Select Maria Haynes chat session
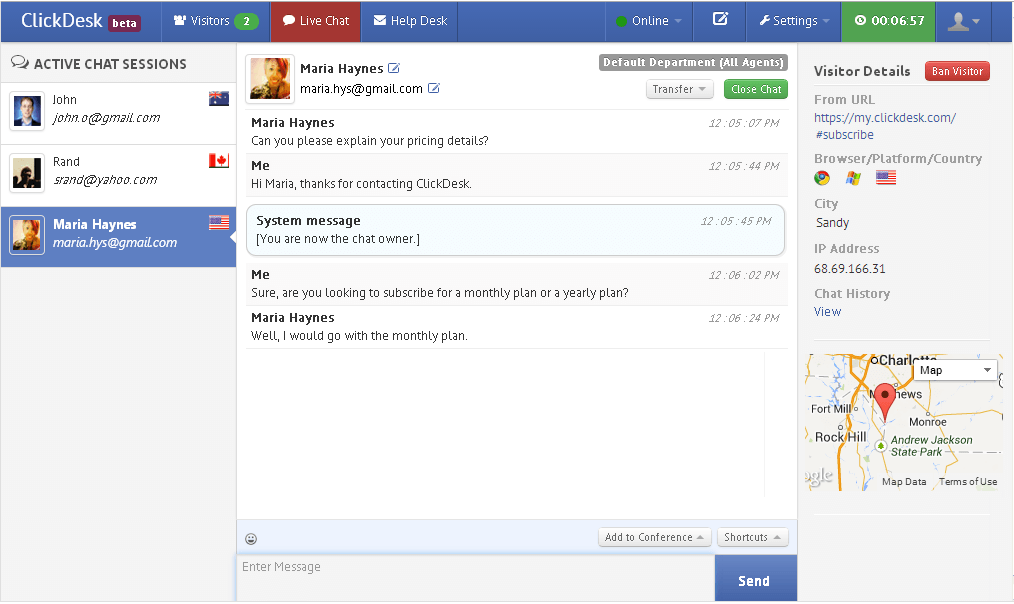Screen dimensions: 1014x604 tap(118, 237)
